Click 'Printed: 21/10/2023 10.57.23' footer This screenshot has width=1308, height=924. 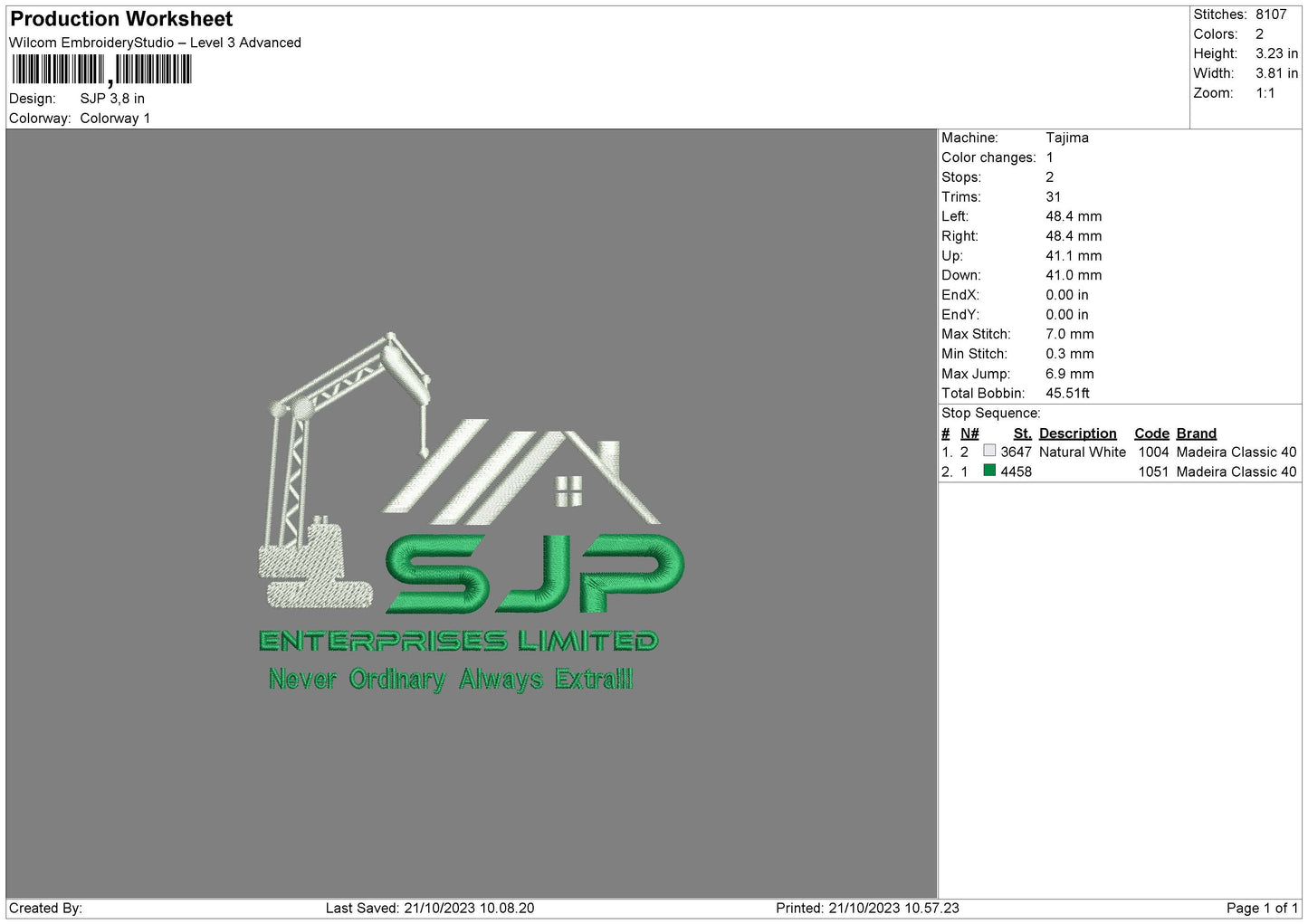click(x=867, y=908)
